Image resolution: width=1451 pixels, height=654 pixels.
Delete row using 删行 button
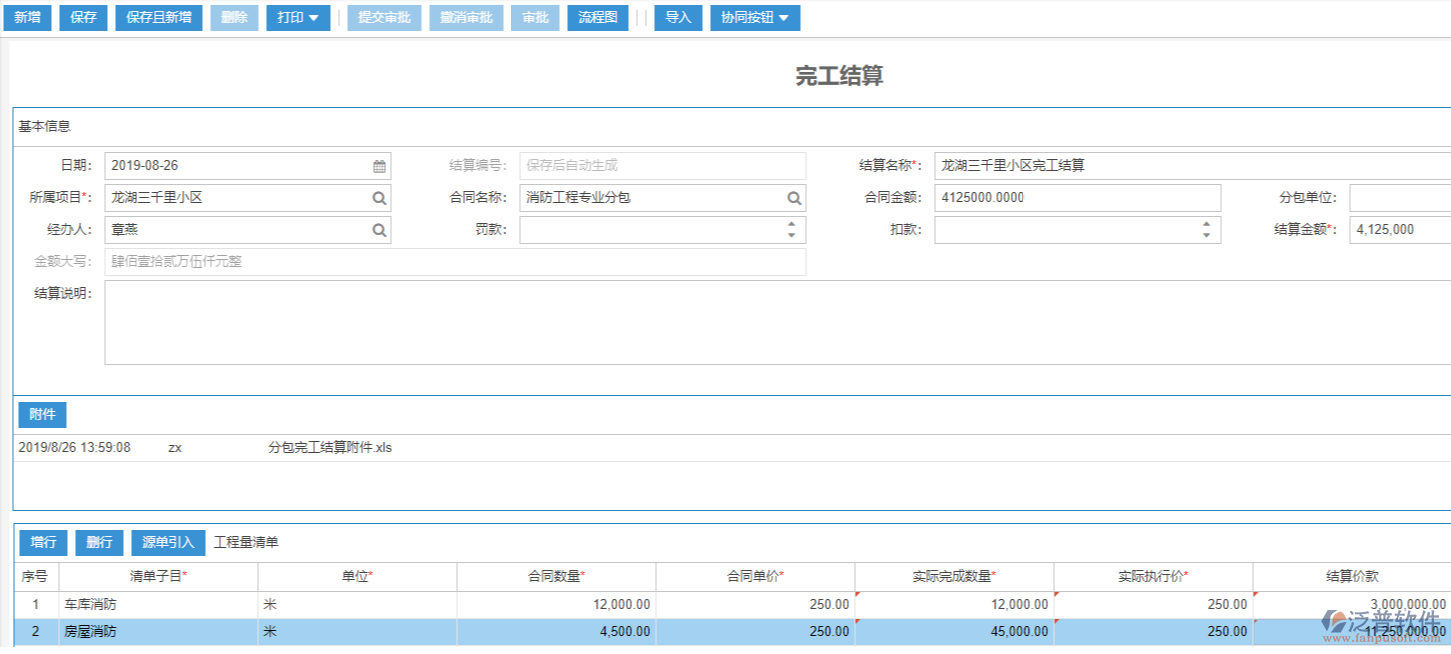coord(99,543)
